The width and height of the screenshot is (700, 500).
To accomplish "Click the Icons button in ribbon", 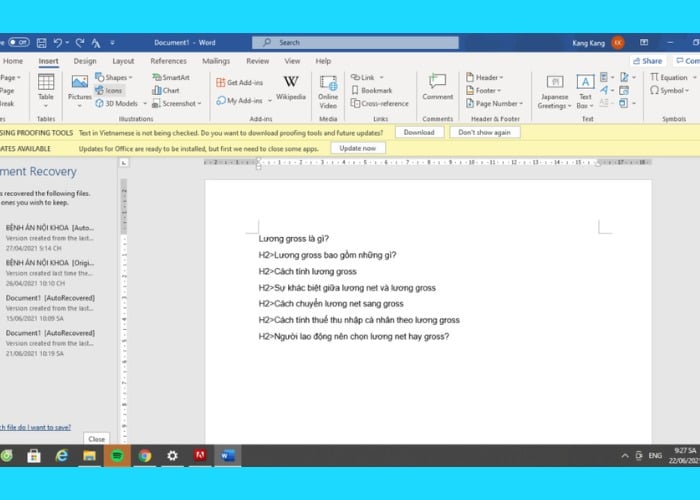I will pyautogui.click(x=109, y=90).
